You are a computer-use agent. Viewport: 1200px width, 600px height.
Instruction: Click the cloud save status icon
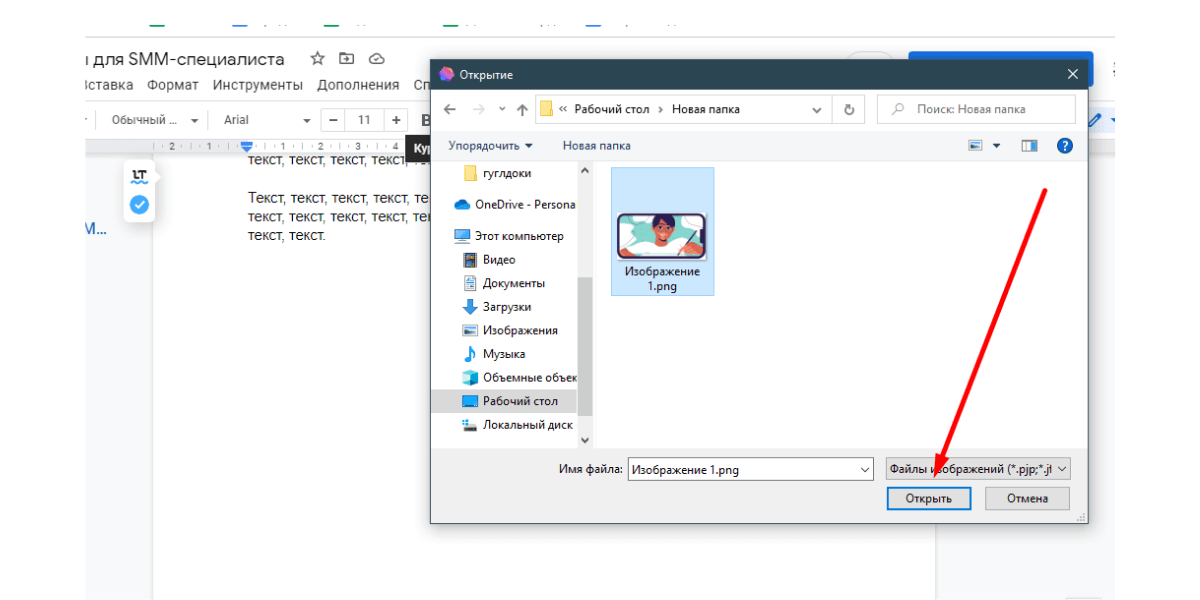coord(377,59)
